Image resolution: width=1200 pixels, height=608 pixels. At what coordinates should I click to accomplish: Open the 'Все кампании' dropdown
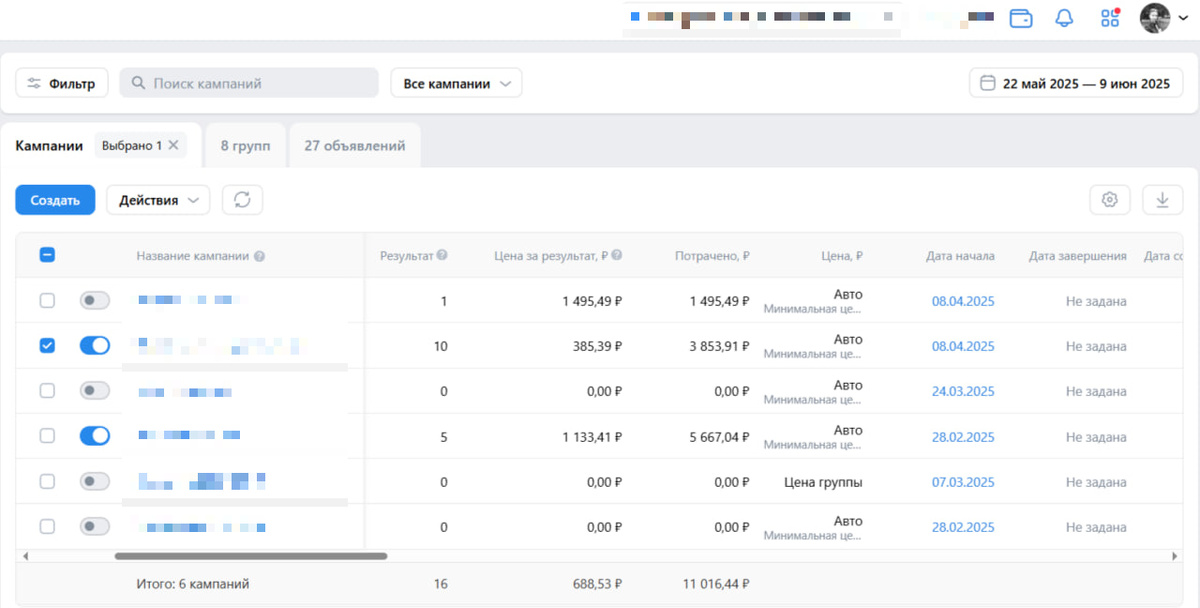click(456, 84)
